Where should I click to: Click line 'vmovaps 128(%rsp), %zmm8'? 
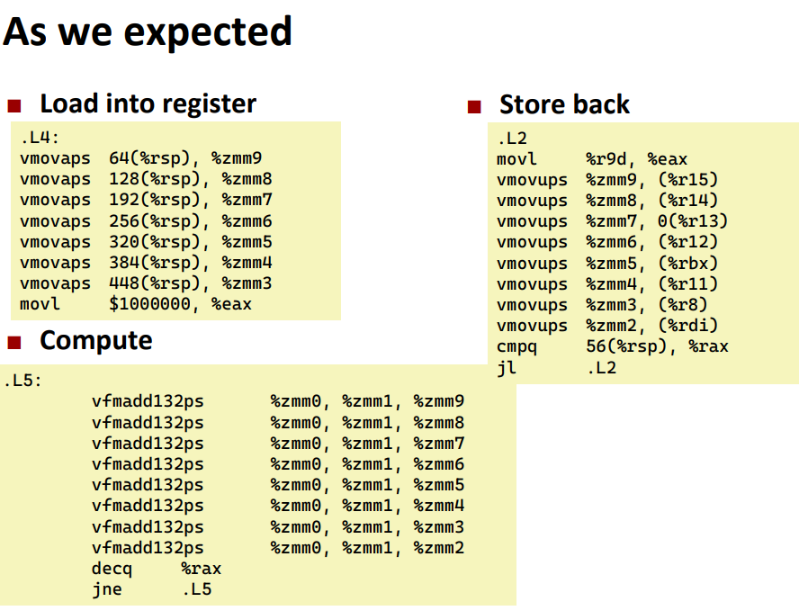pyautogui.click(x=146, y=179)
